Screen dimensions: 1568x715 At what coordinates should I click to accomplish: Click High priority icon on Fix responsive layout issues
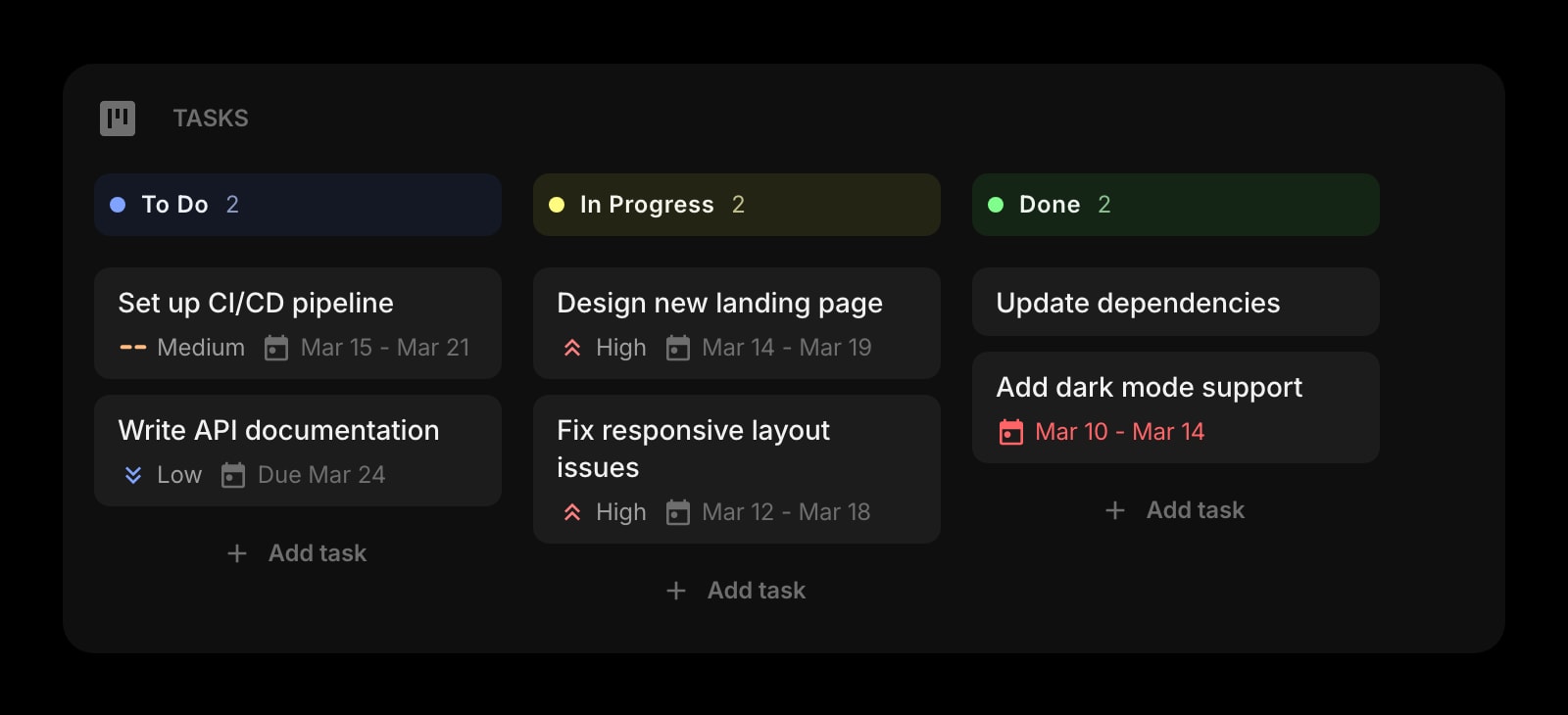pos(572,512)
